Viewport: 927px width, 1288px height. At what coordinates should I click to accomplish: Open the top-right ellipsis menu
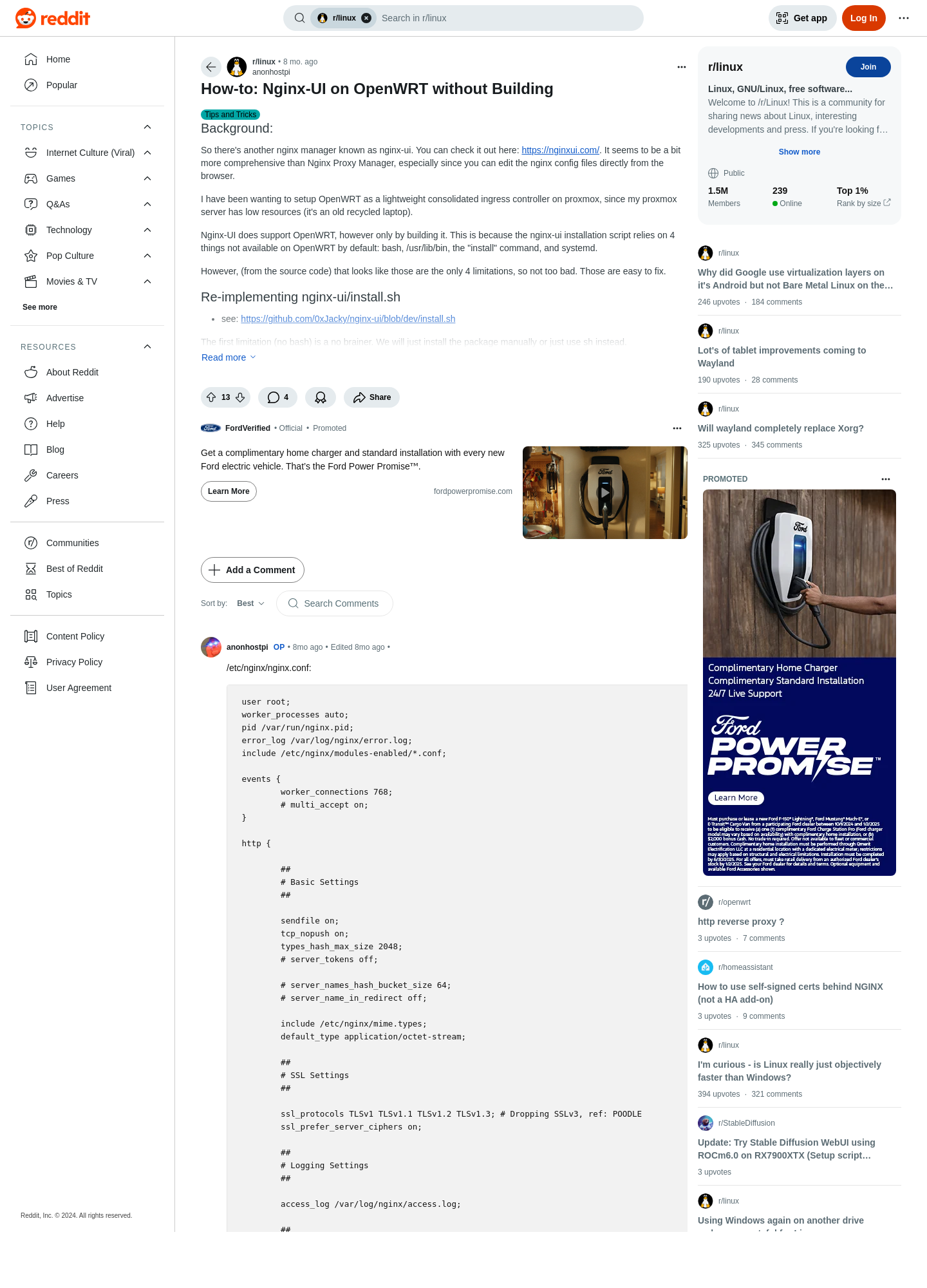(904, 18)
